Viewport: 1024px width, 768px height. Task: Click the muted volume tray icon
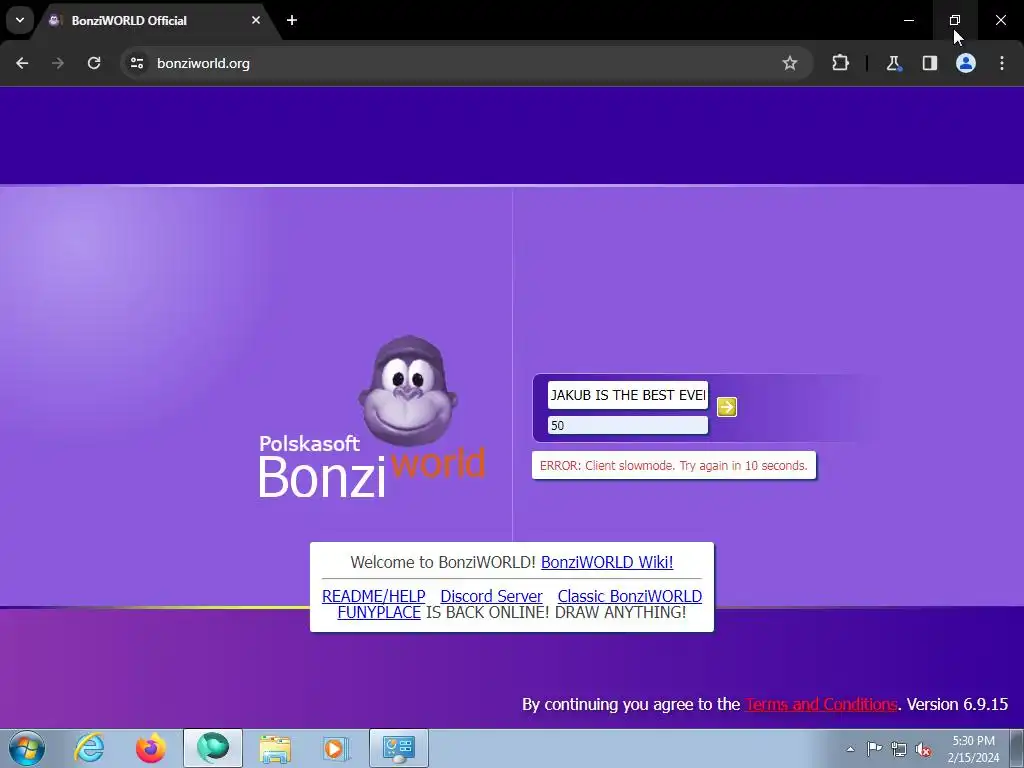click(923, 749)
